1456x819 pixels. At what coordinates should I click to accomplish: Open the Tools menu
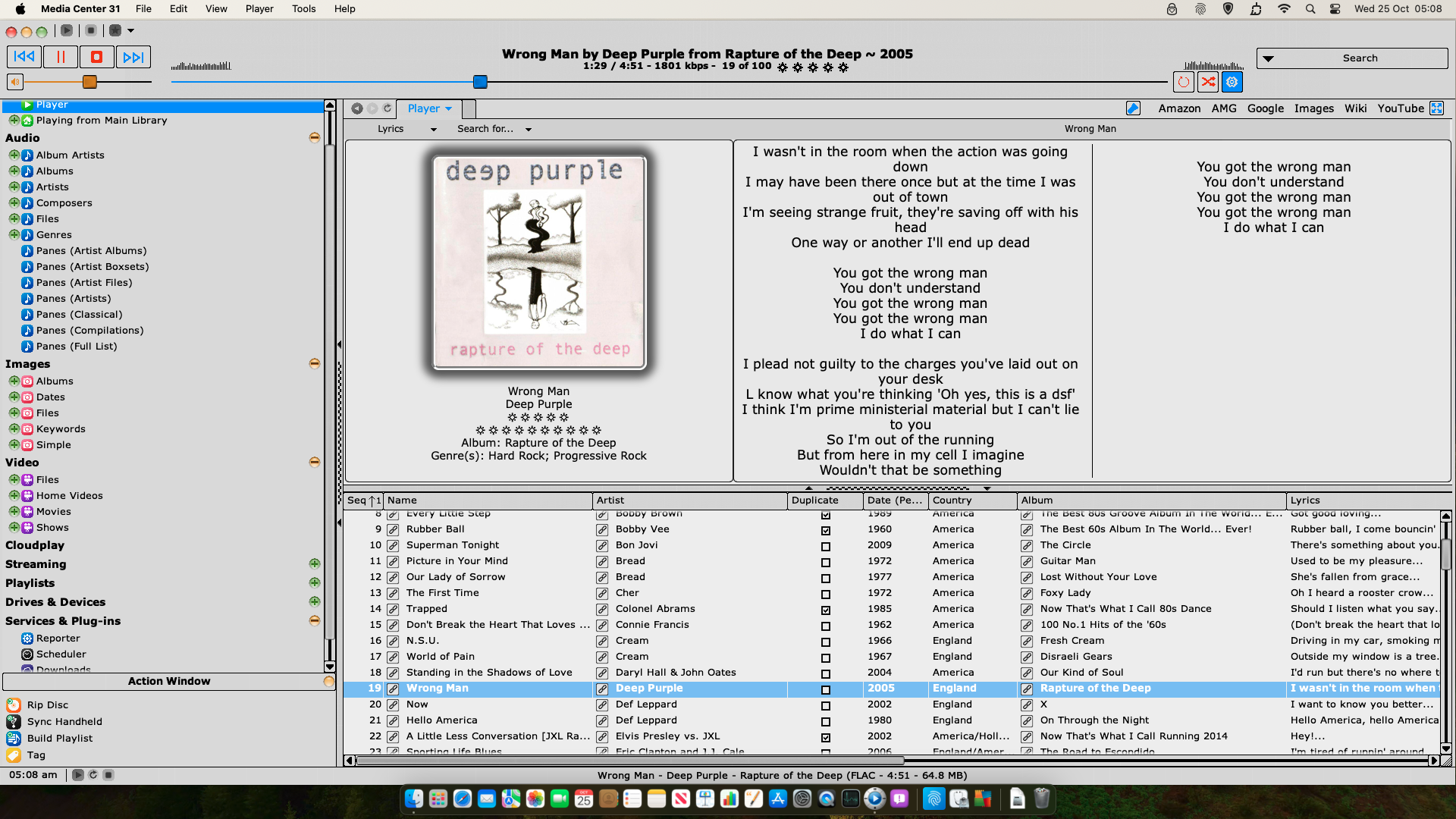[x=303, y=9]
